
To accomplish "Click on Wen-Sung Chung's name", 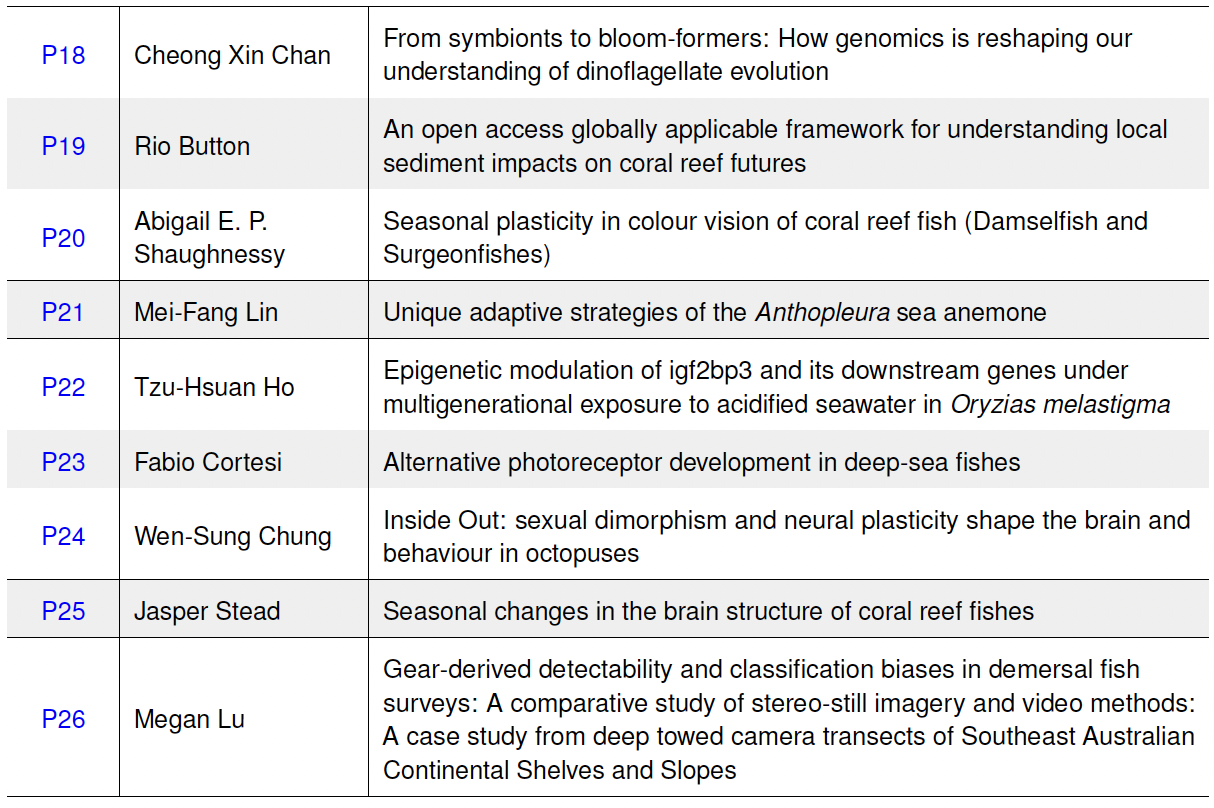I will (232, 536).
